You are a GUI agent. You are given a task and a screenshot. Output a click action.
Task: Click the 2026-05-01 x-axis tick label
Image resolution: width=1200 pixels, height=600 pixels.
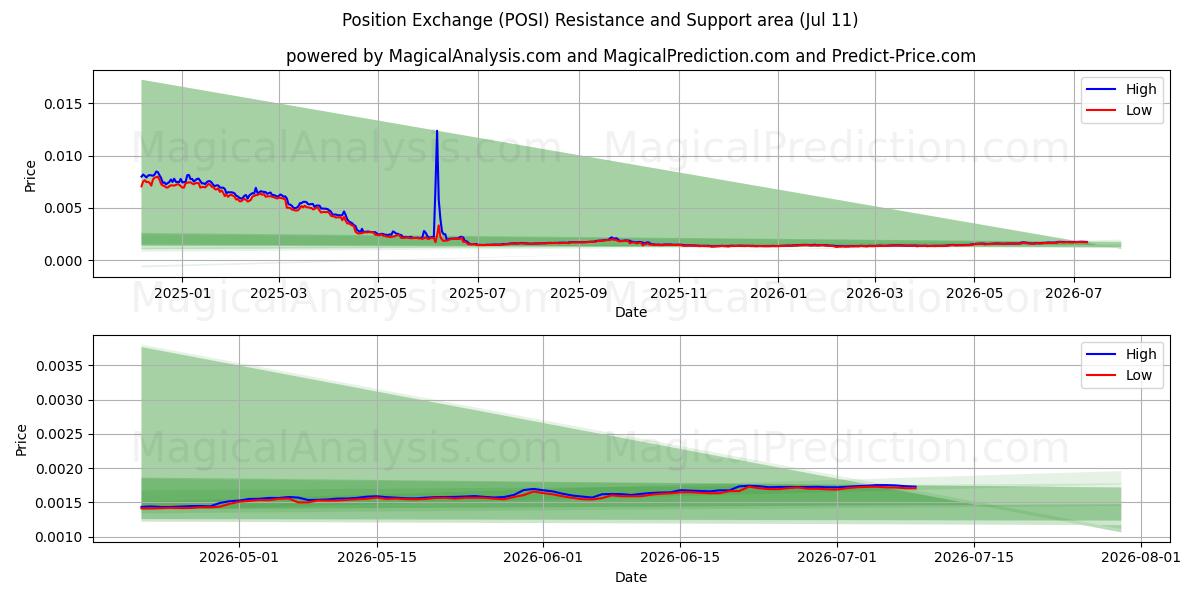tap(240, 558)
